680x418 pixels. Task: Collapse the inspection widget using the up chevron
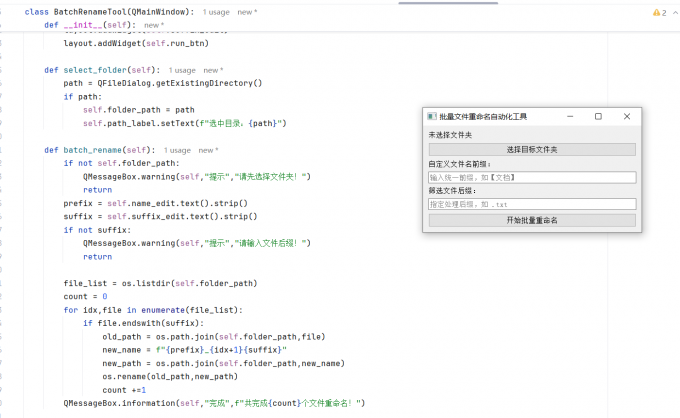[675, 13]
